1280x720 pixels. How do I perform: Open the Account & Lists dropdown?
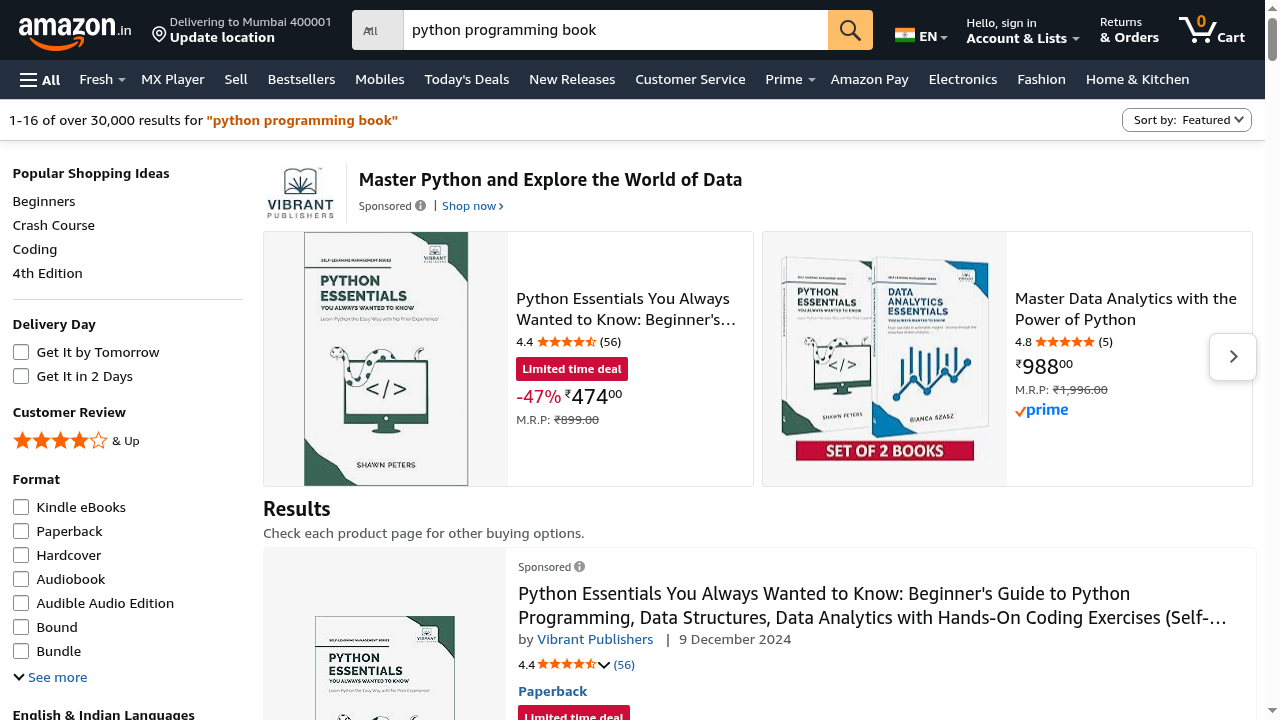(1023, 31)
